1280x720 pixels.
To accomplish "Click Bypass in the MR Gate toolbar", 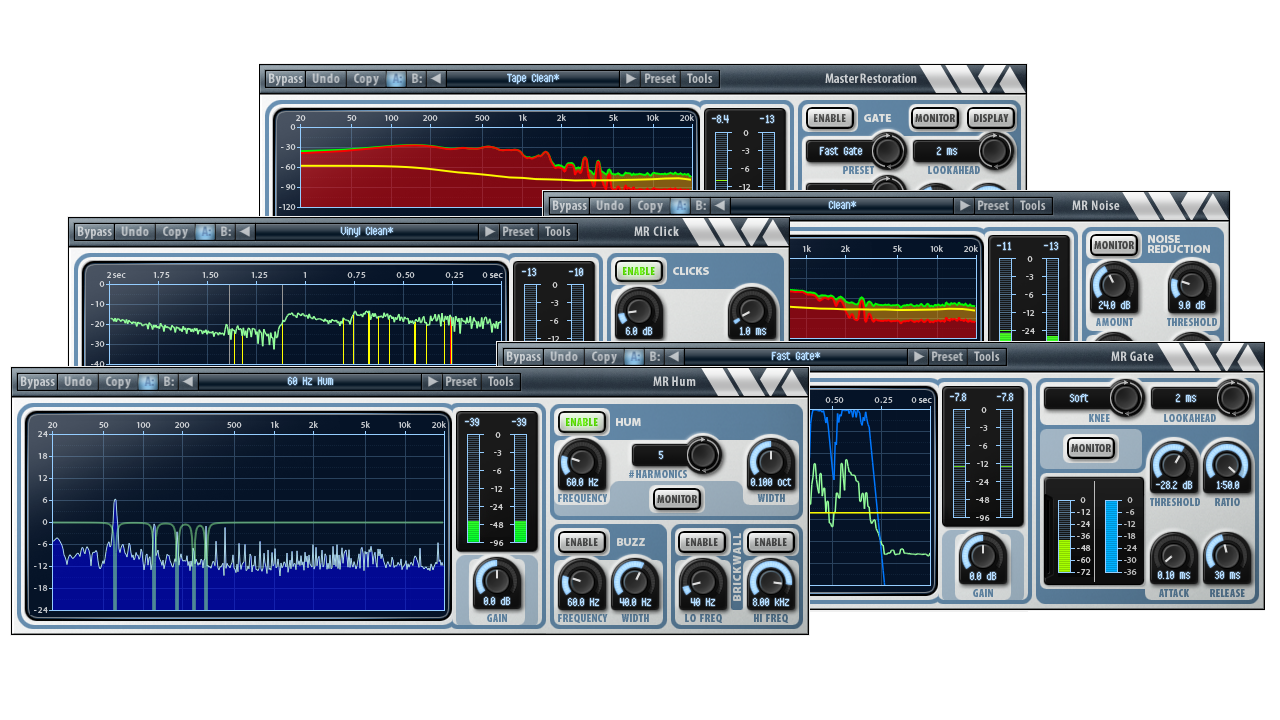I will coord(523,356).
